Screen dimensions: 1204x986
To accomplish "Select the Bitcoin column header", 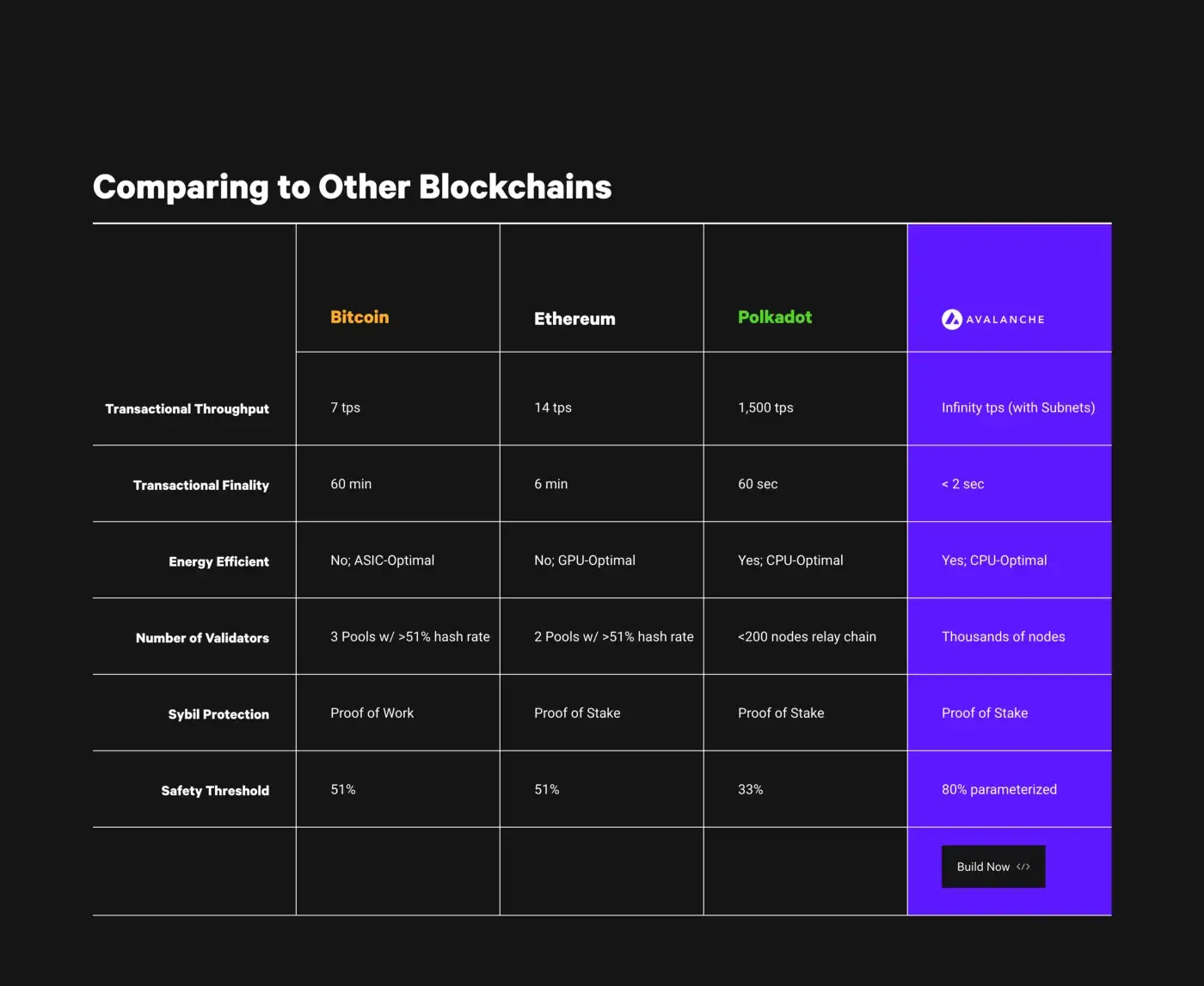I will point(359,317).
